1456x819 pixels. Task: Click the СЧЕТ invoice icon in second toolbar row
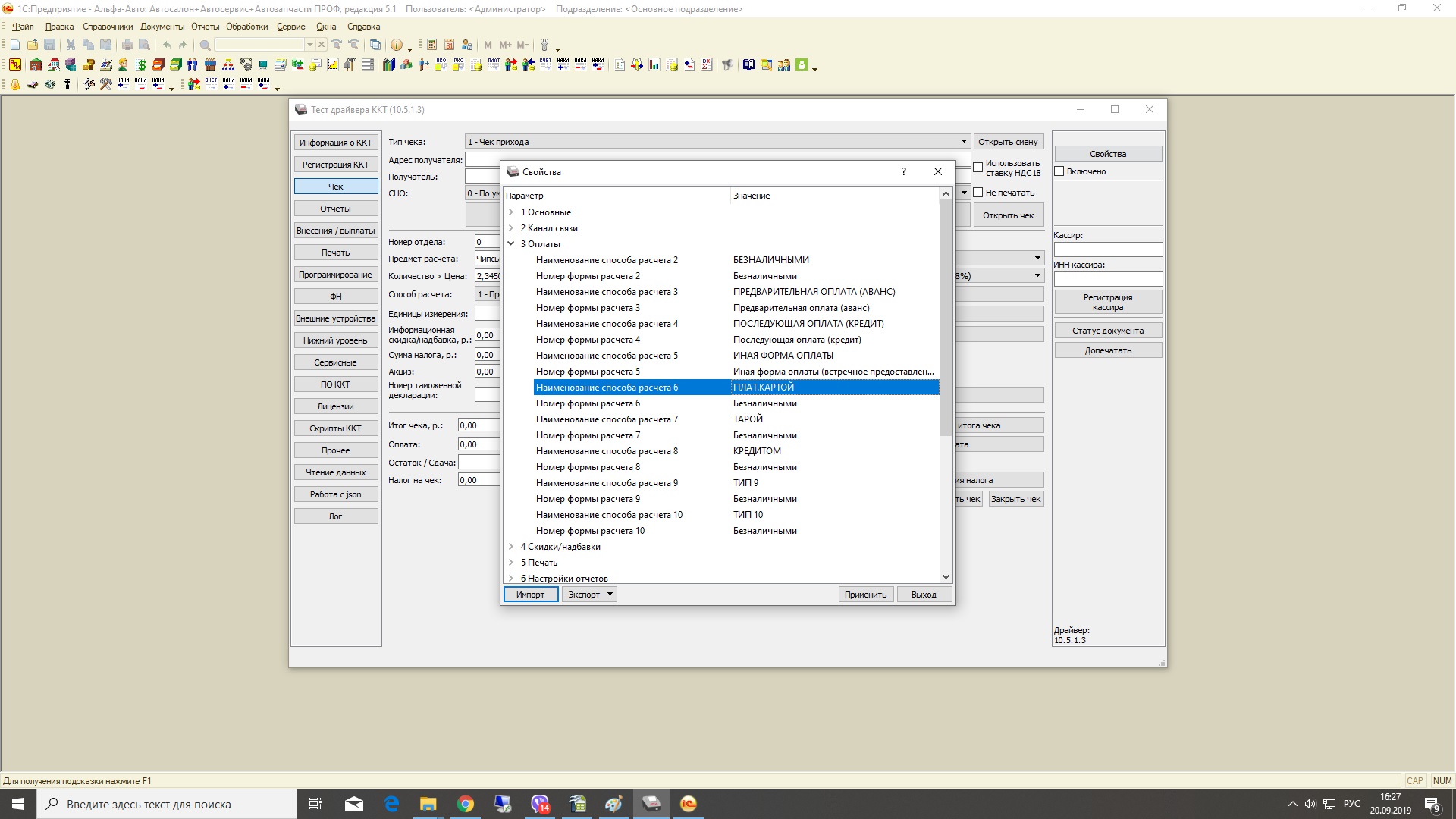point(545,64)
